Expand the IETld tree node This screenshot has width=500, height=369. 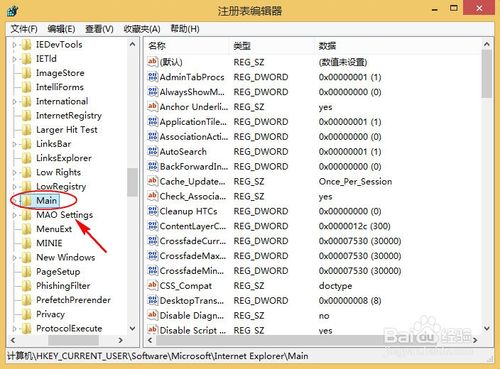(14, 59)
